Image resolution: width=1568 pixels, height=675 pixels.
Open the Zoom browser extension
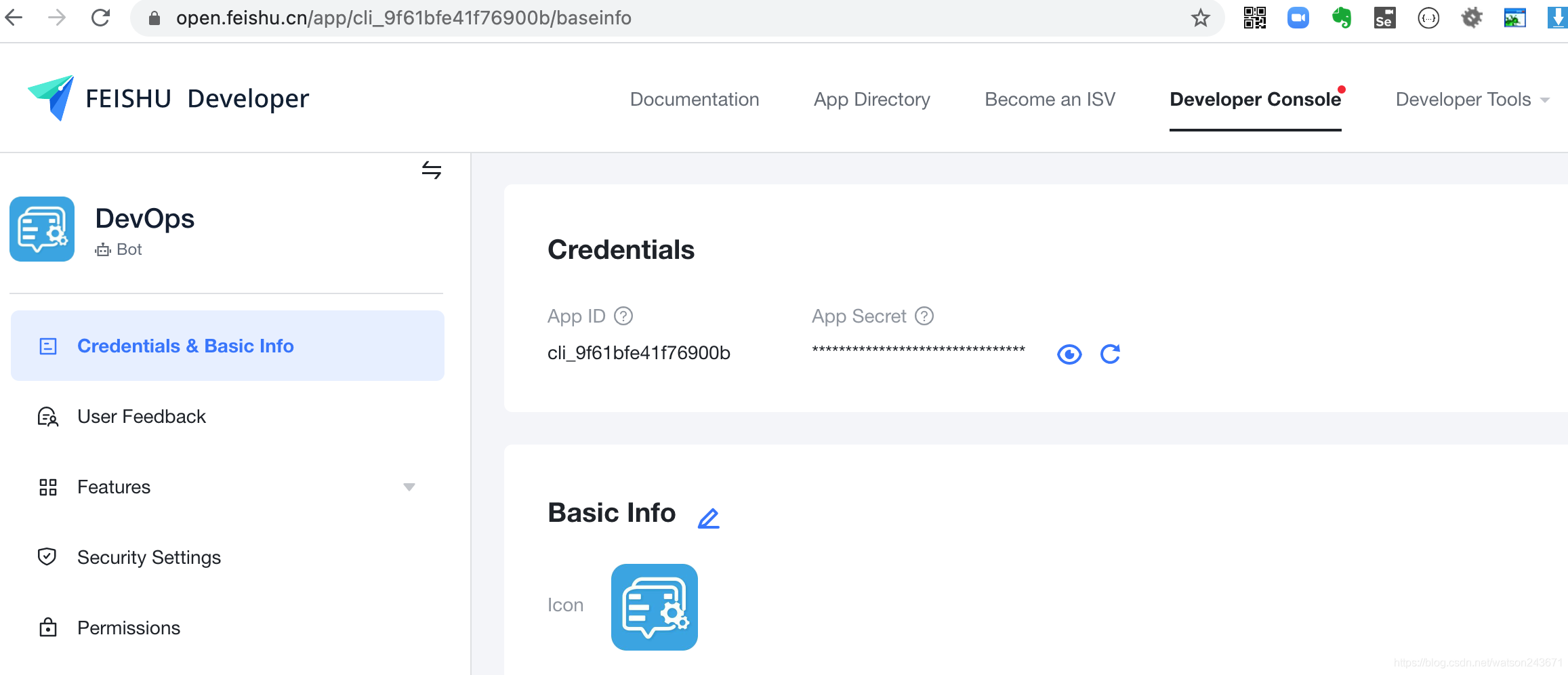click(1298, 18)
